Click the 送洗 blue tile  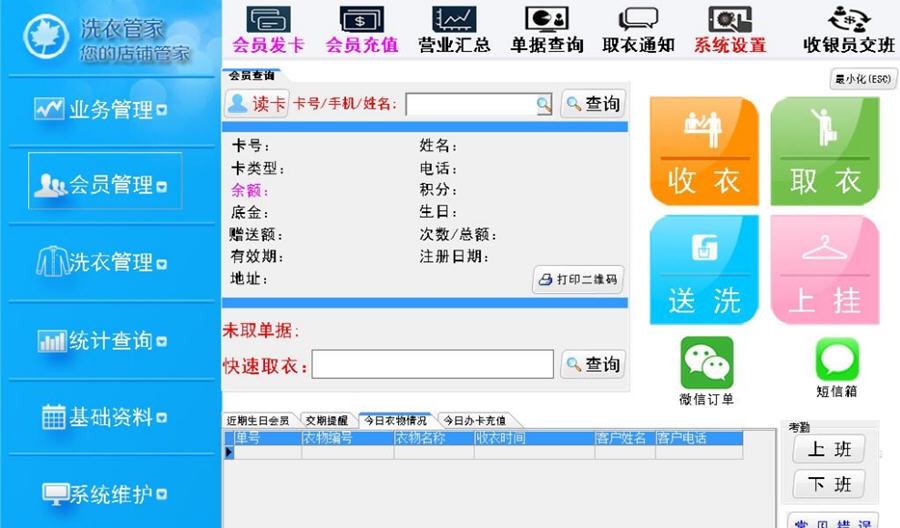(x=704, y=270)
